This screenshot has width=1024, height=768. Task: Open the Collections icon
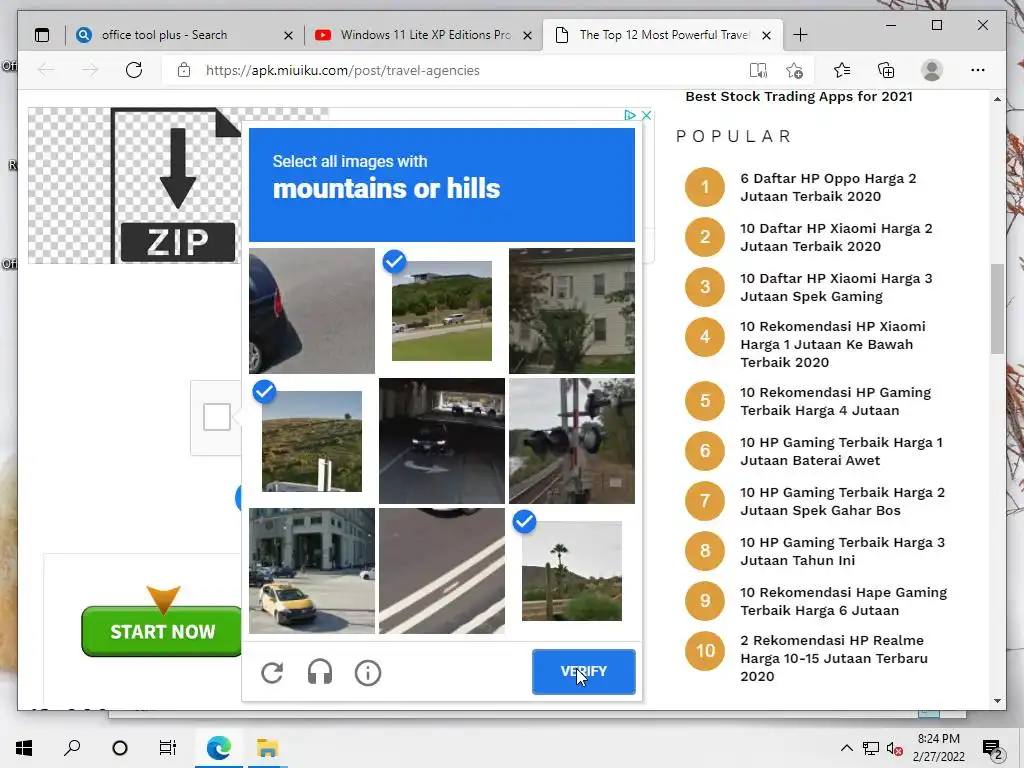coord(886,70)
